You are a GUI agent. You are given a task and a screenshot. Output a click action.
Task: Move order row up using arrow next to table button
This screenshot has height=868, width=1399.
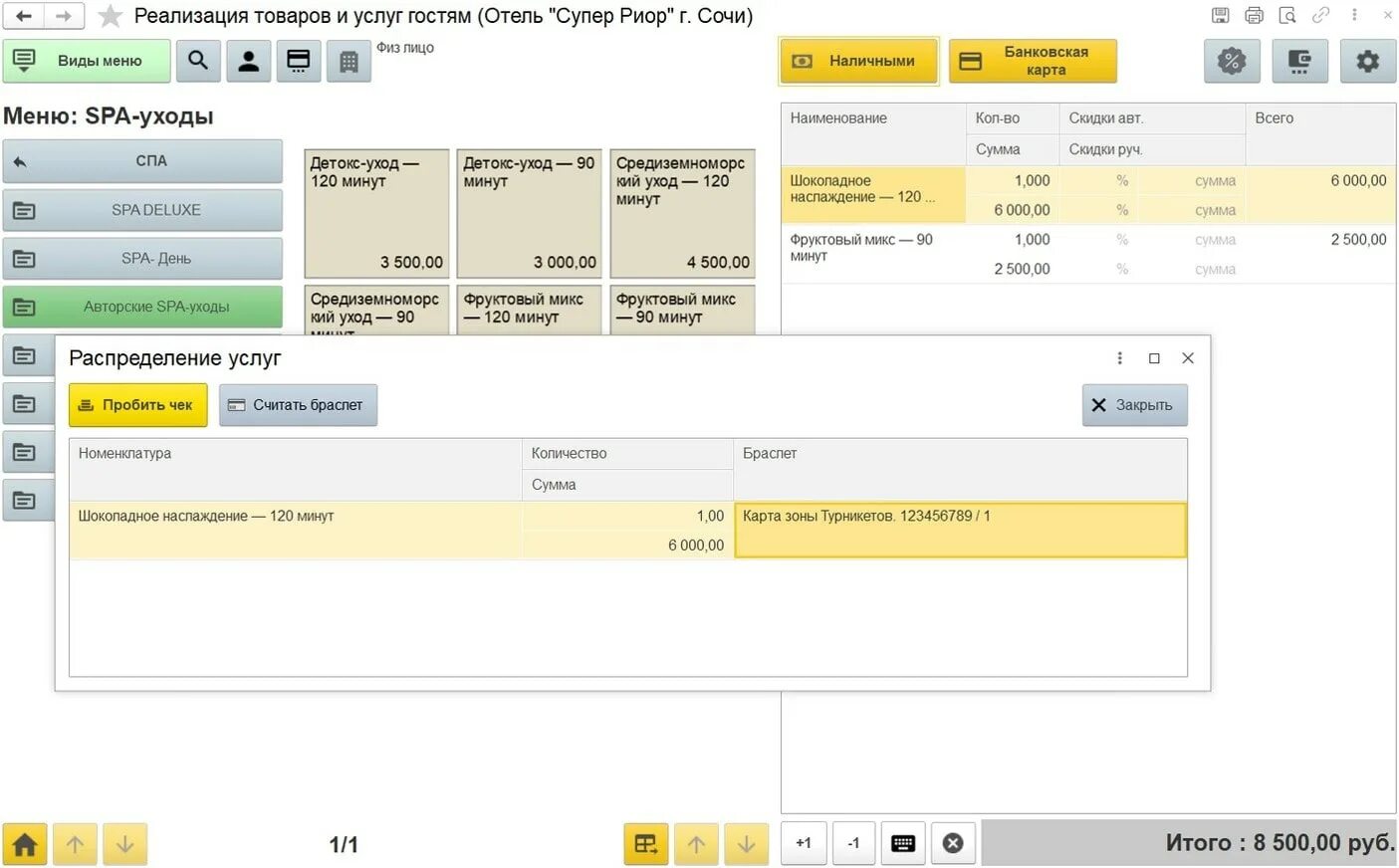(696, 844)
